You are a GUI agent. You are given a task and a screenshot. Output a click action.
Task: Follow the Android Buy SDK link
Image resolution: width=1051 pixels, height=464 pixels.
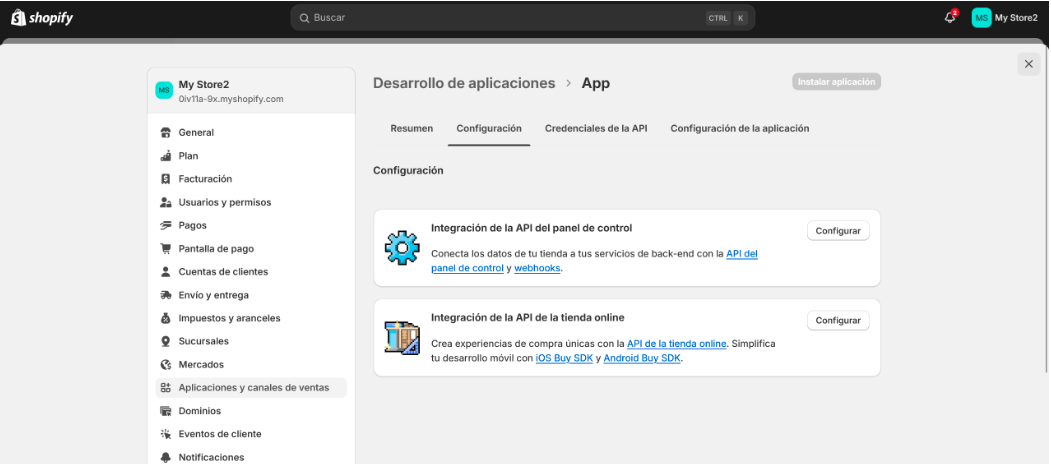coord(642,359)
